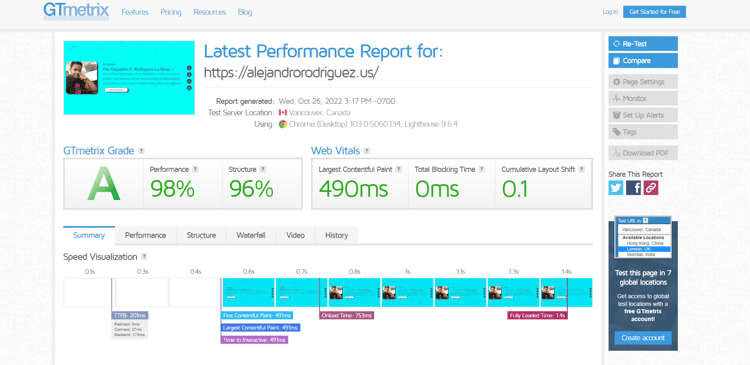Click the 0.1 layout shift value

(x=515, y=189)
